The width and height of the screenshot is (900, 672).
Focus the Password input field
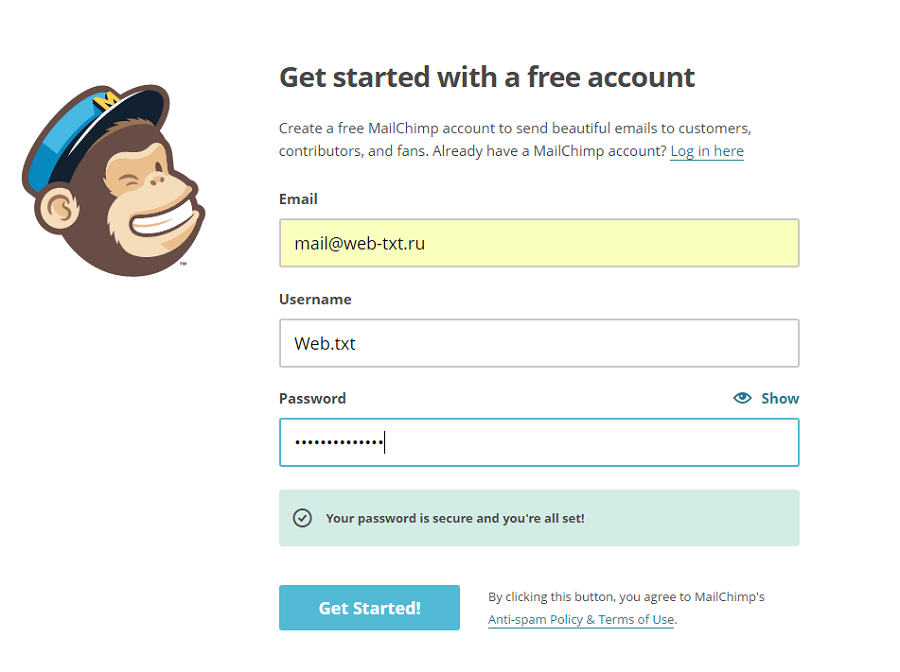539,442
